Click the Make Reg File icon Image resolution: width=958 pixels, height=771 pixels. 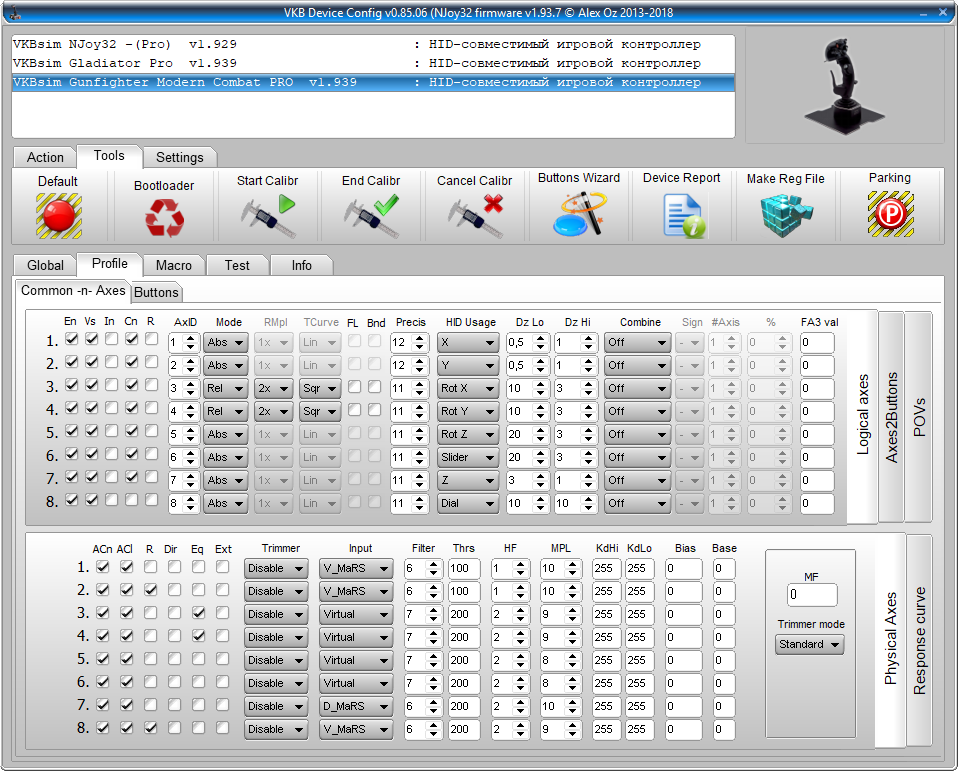click(x=785, y=215)
